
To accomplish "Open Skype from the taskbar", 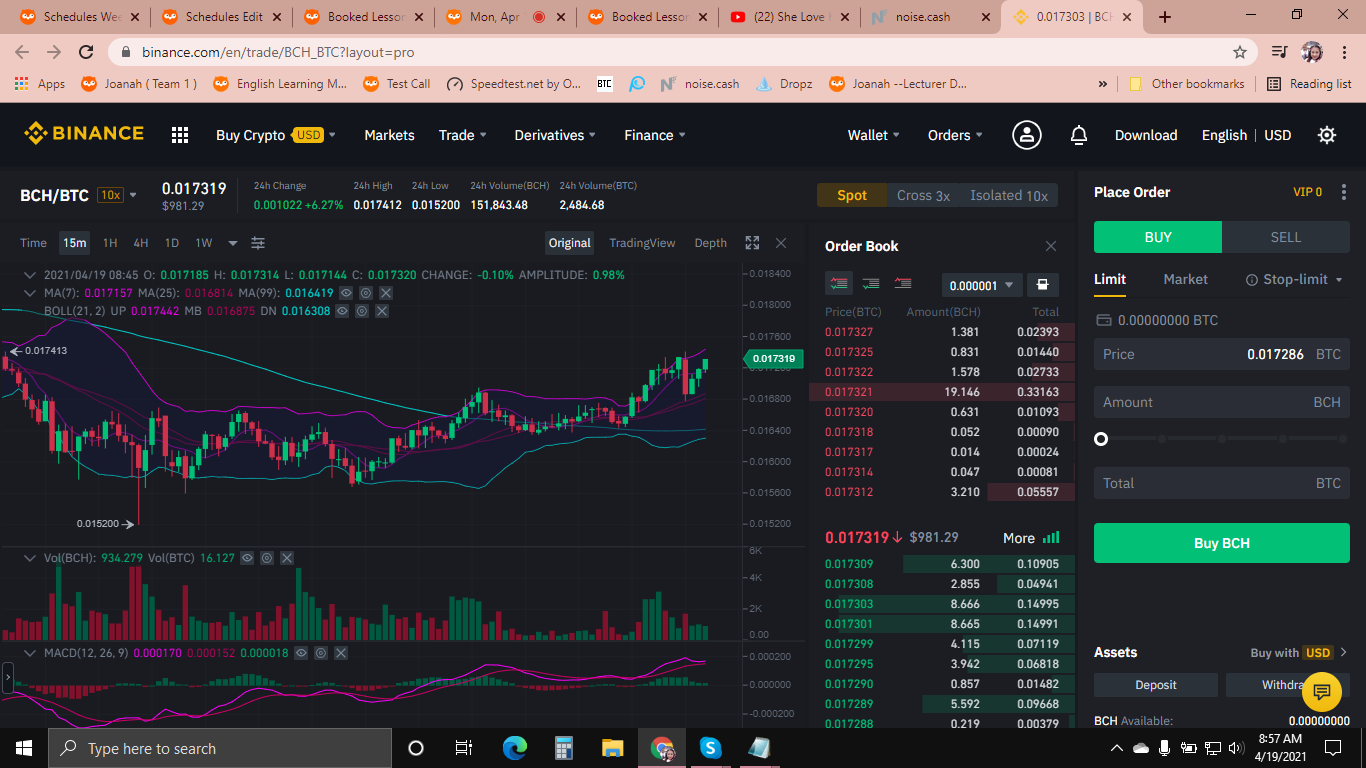I will click(711, 748).
